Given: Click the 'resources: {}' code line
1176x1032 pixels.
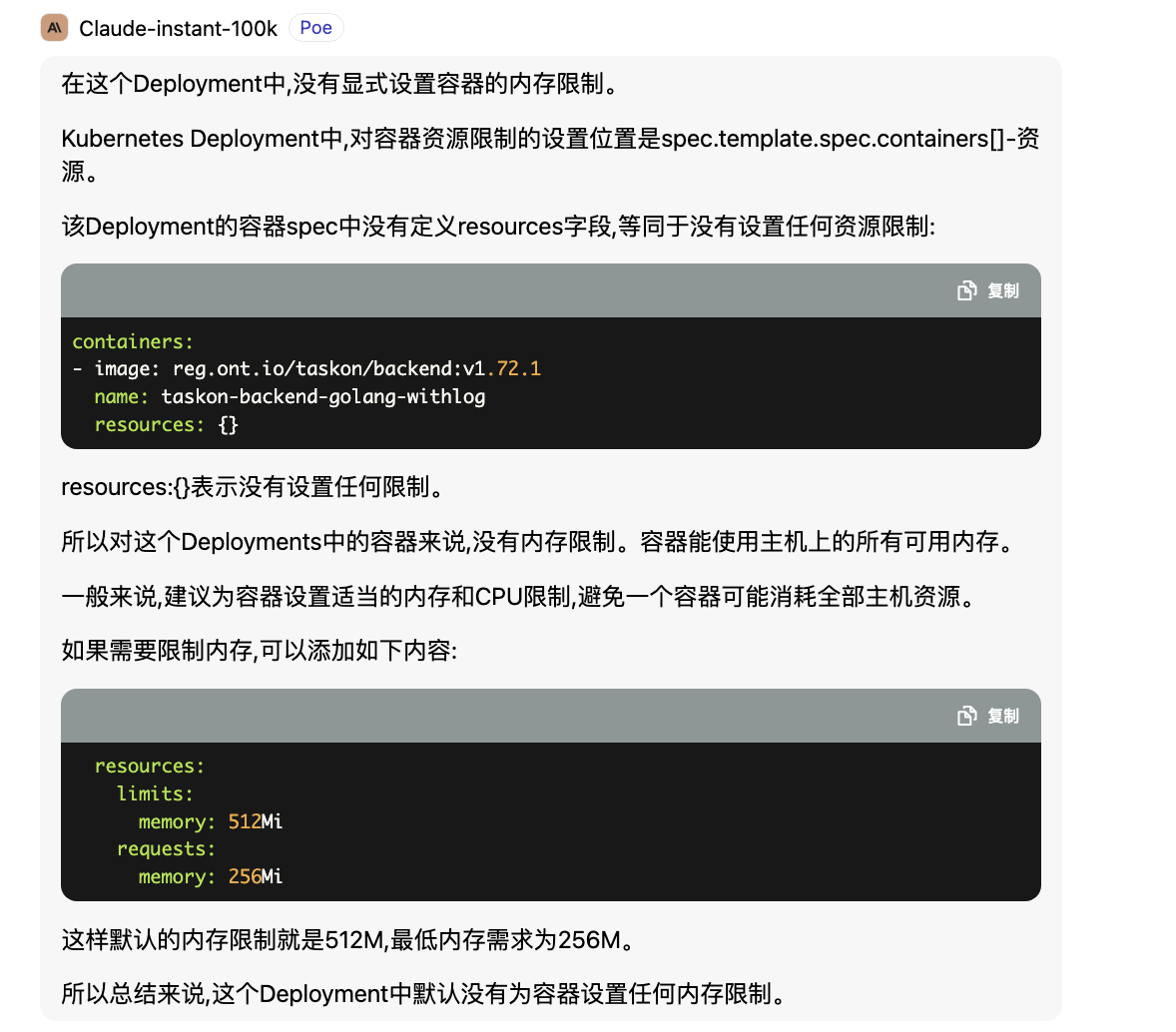Looking at the screenshot, I should coord(166,424).
